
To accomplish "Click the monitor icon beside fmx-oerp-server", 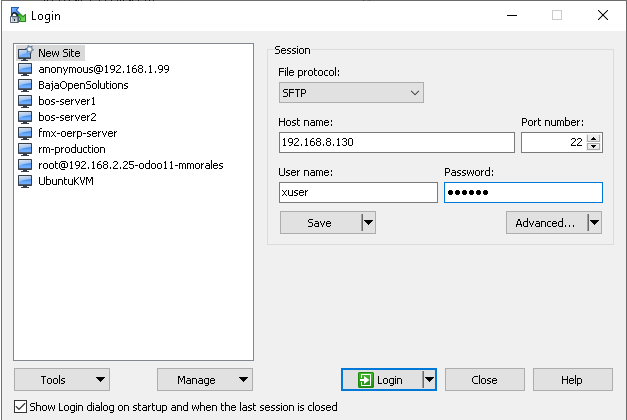I will click(x=25, y=133).
